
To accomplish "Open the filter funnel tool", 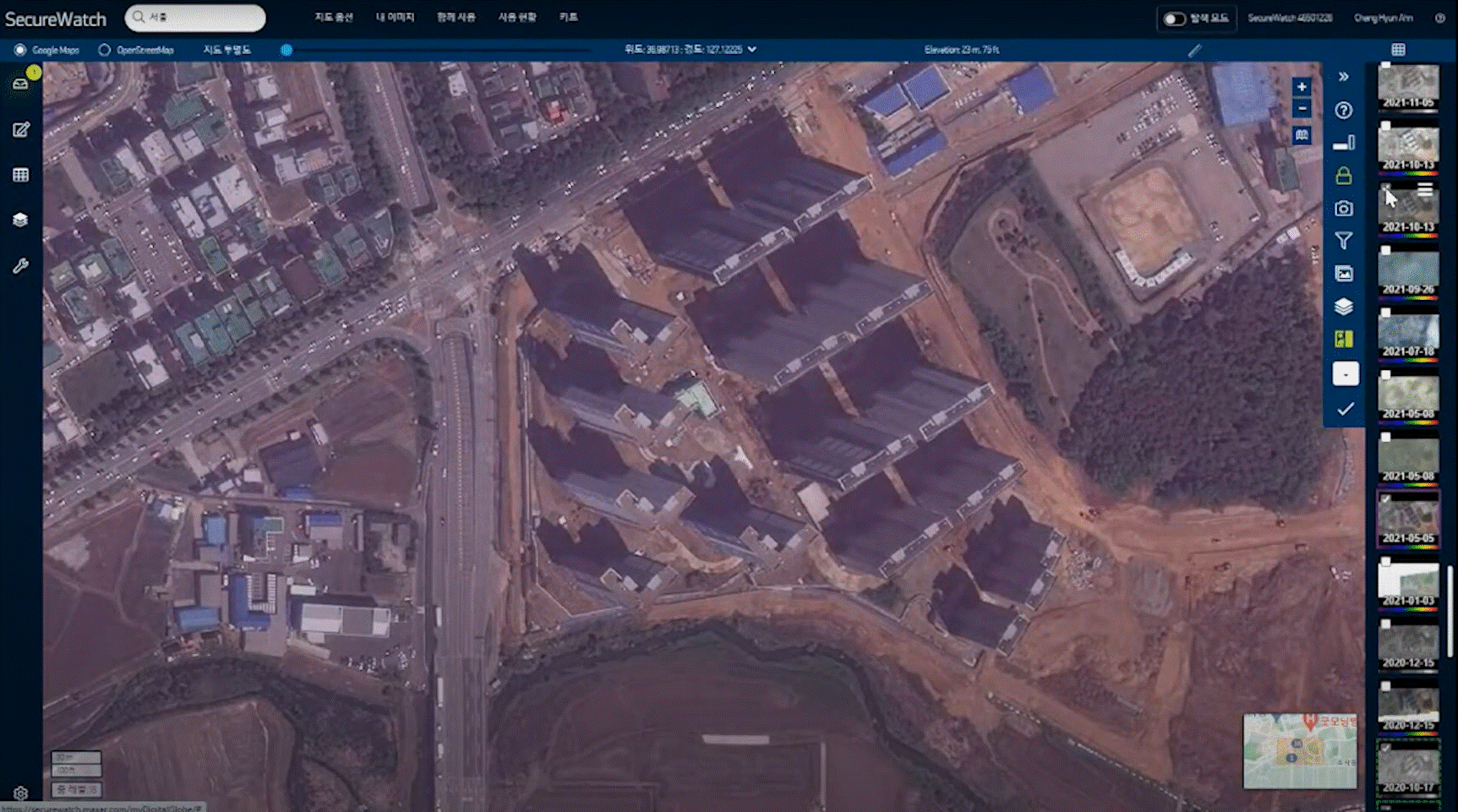I will tap(1343, 242).
